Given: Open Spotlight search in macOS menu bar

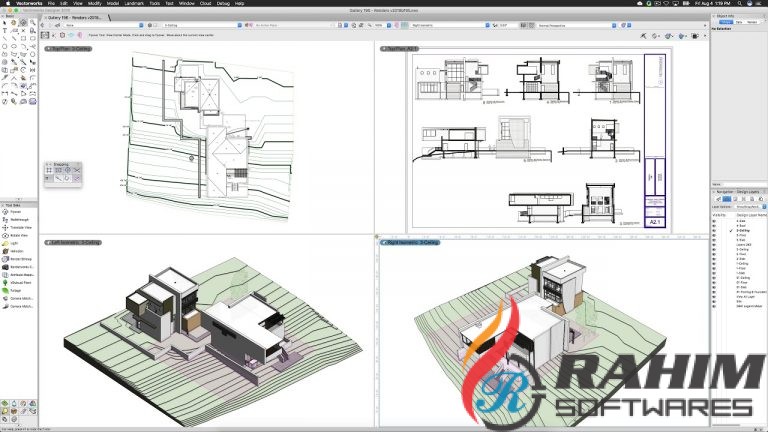Looking at the screenshot, I should pyautogui.click(x=740, y=3).
